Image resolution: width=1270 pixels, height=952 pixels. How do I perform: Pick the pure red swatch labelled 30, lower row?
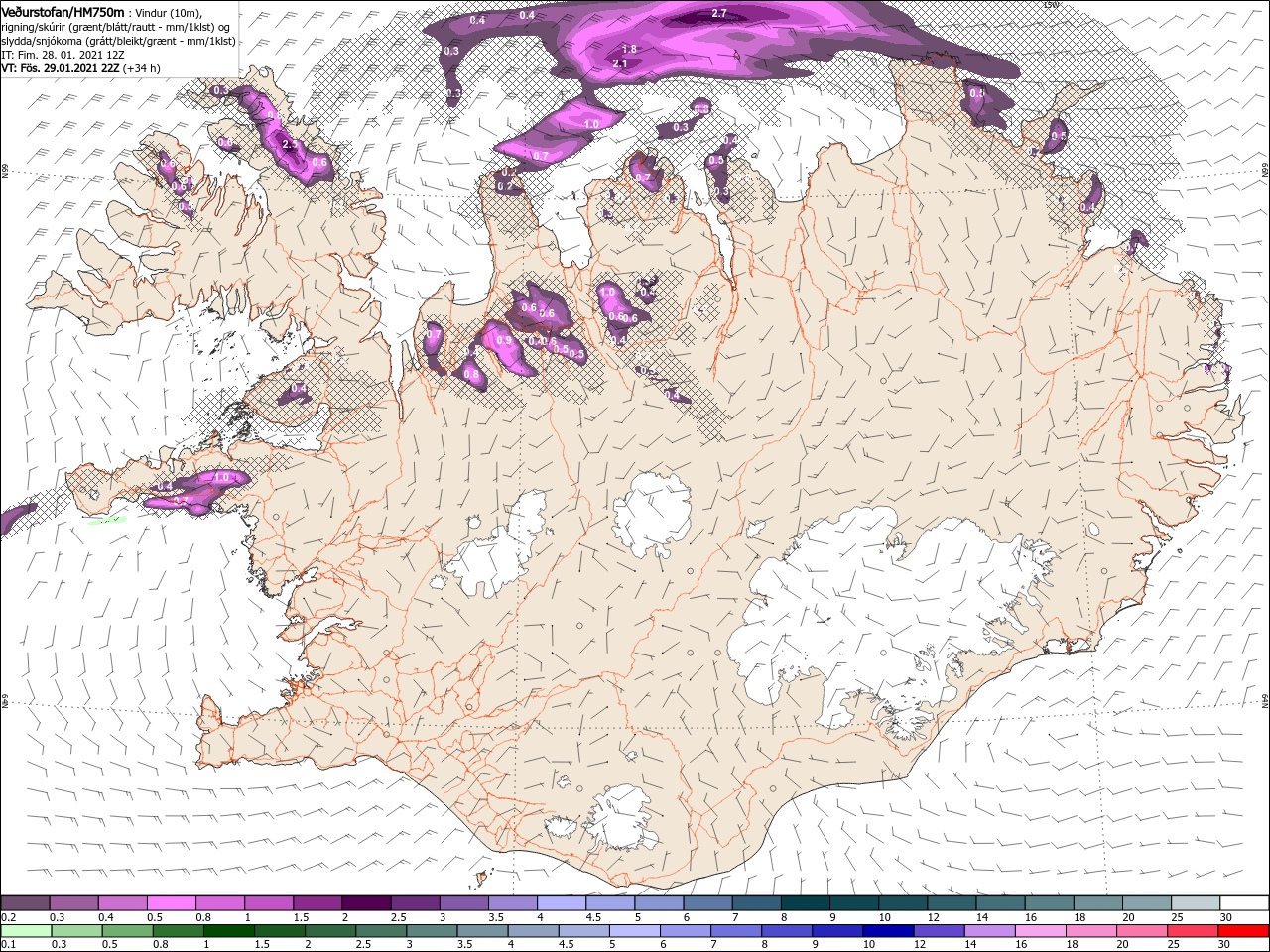coord(1243,931)
